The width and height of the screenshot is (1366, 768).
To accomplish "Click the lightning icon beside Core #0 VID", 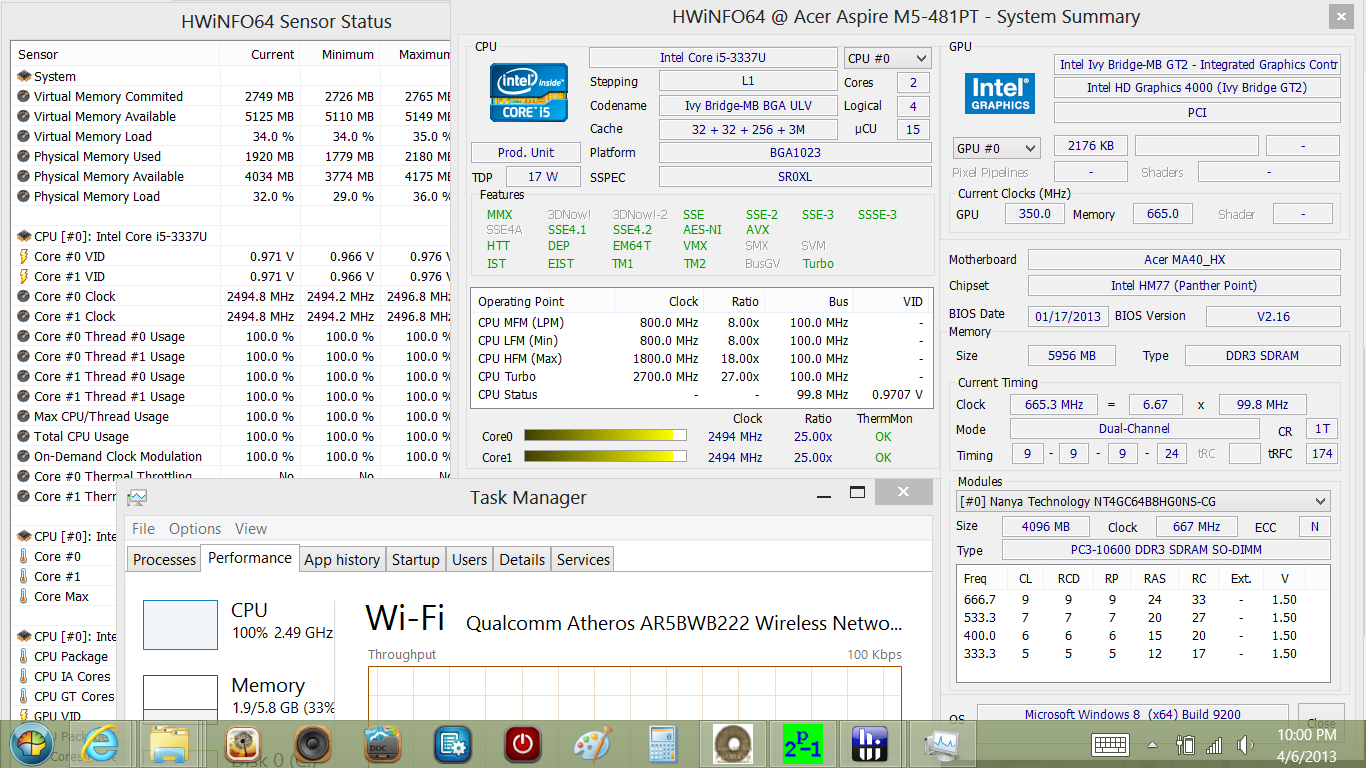I will 24,256.
